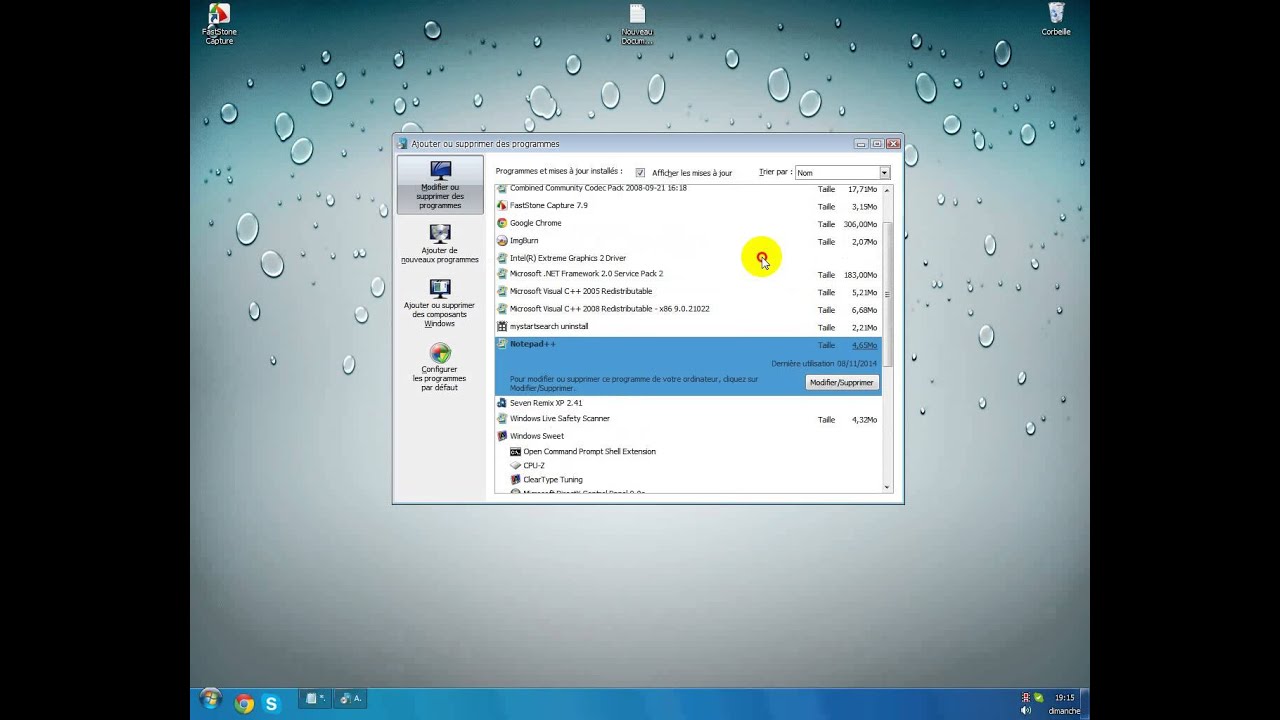
Task: Launch Skype from the taskbar
Action: pos(271,703)
